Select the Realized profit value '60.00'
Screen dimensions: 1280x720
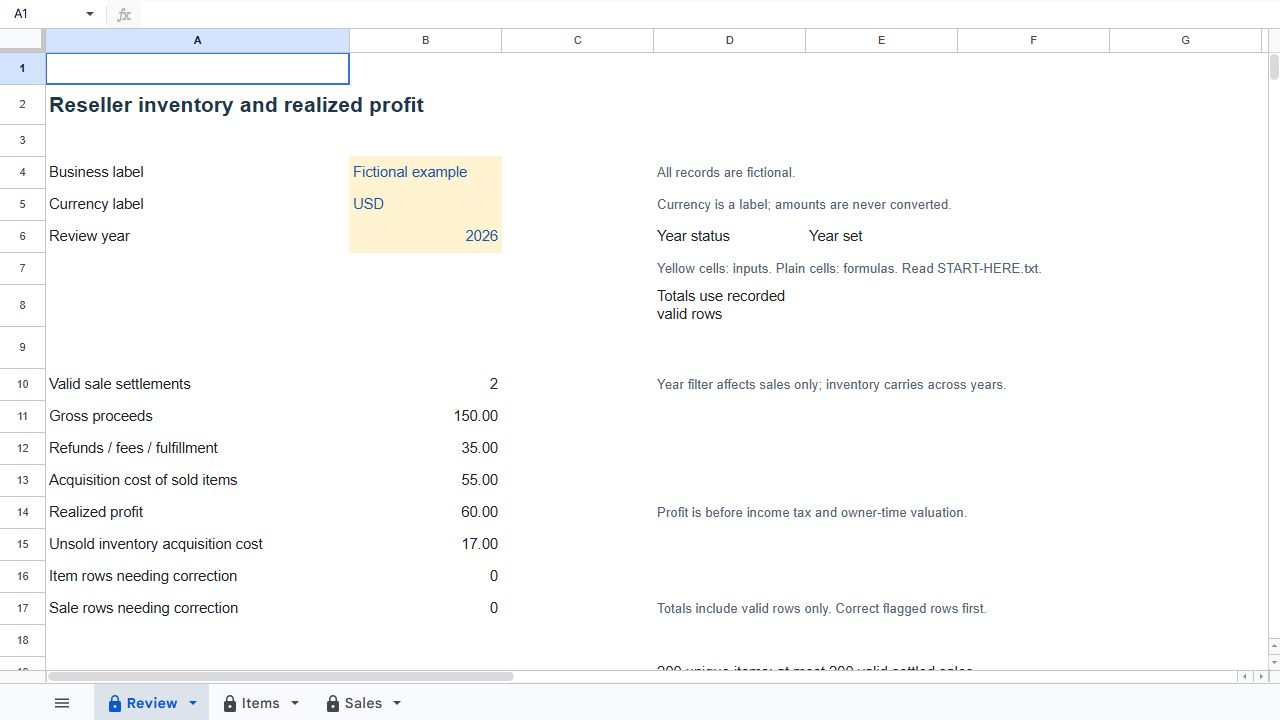[425, 512]
